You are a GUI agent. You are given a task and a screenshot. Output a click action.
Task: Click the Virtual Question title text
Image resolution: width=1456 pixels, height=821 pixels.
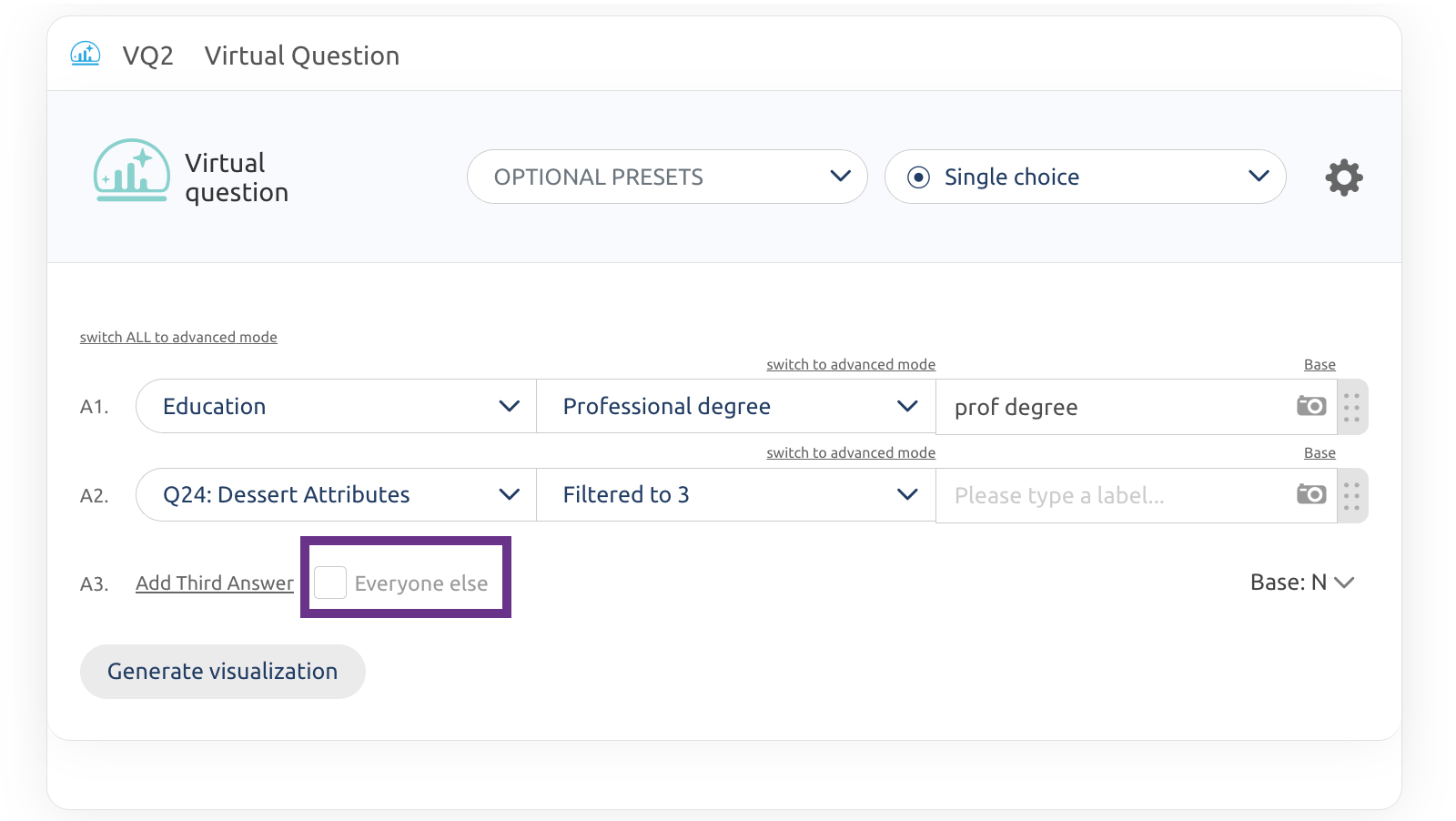click(302, 56)
